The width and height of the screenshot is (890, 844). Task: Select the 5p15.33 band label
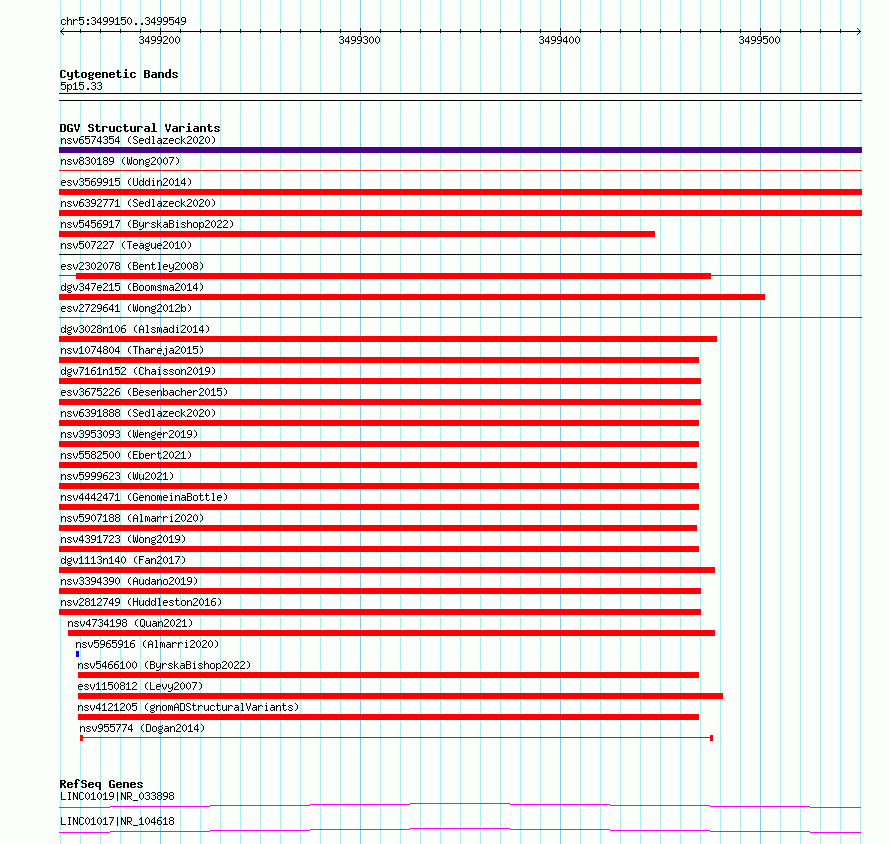[x=81, y=86]
